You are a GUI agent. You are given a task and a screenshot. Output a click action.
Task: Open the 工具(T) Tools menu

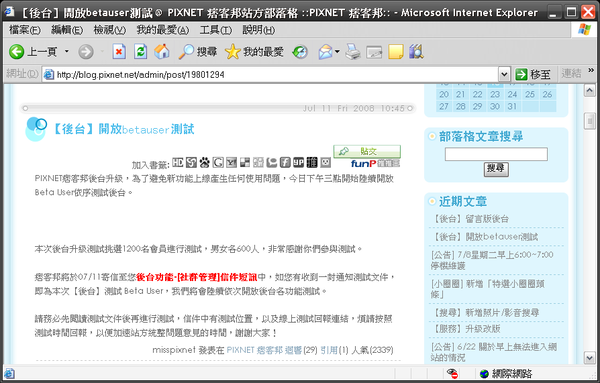point(215,30)
